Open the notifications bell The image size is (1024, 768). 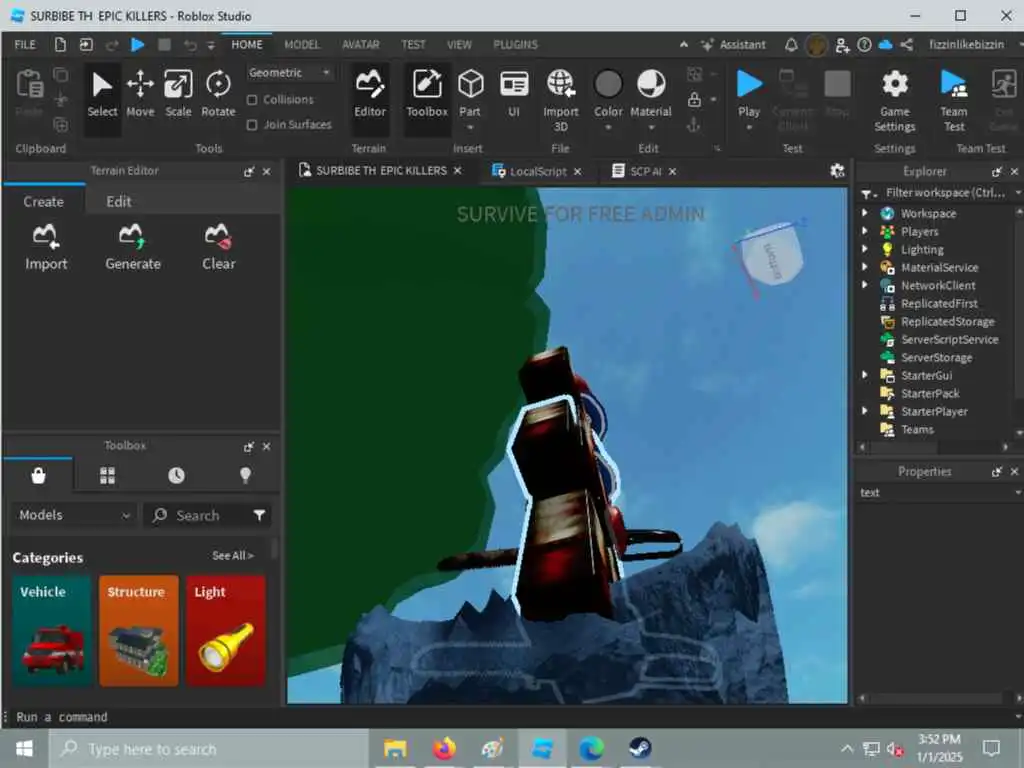(791, 44)
